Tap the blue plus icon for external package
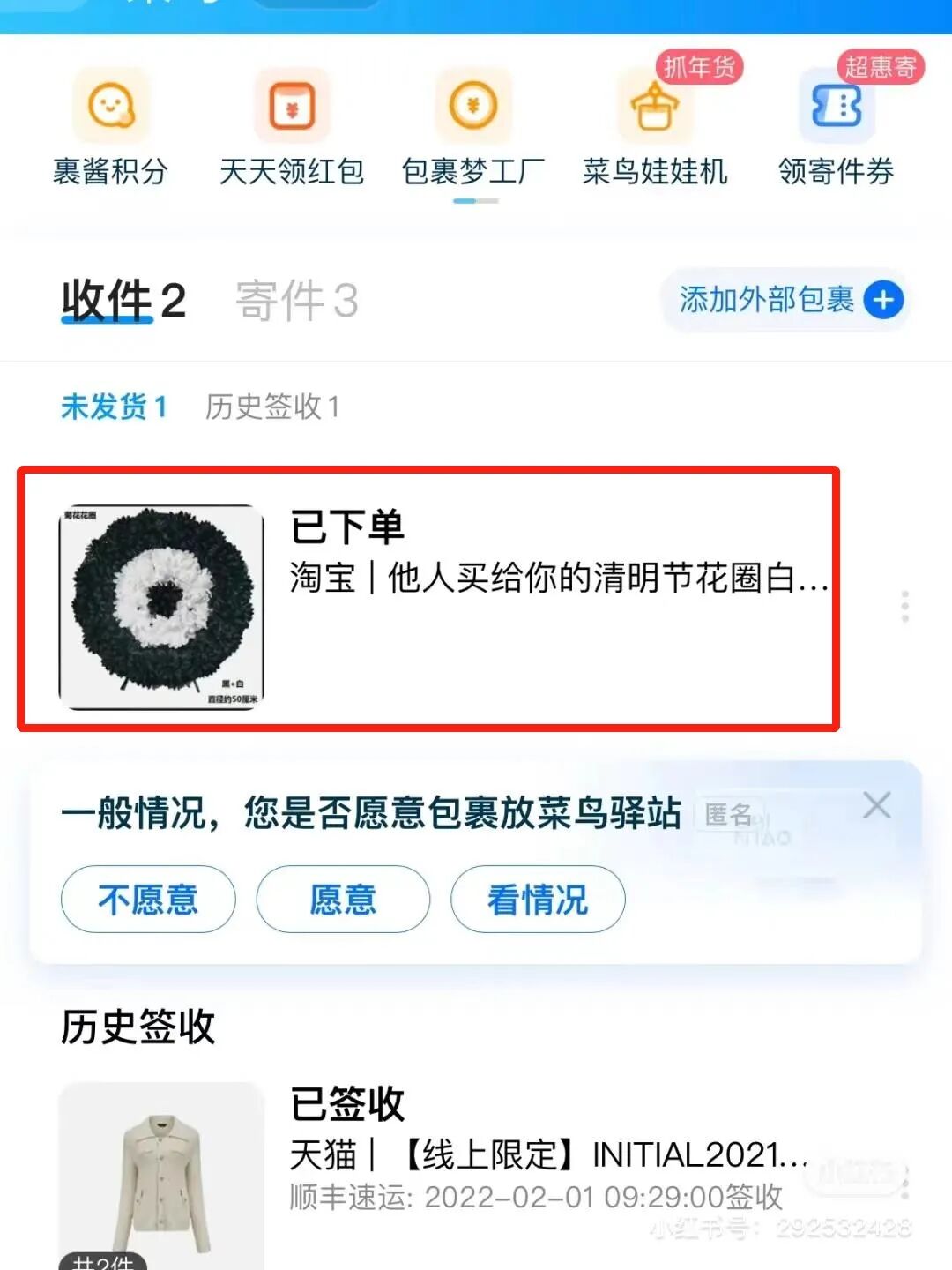The width and height of the screenshot is (952, 1270). click(883, 300)
